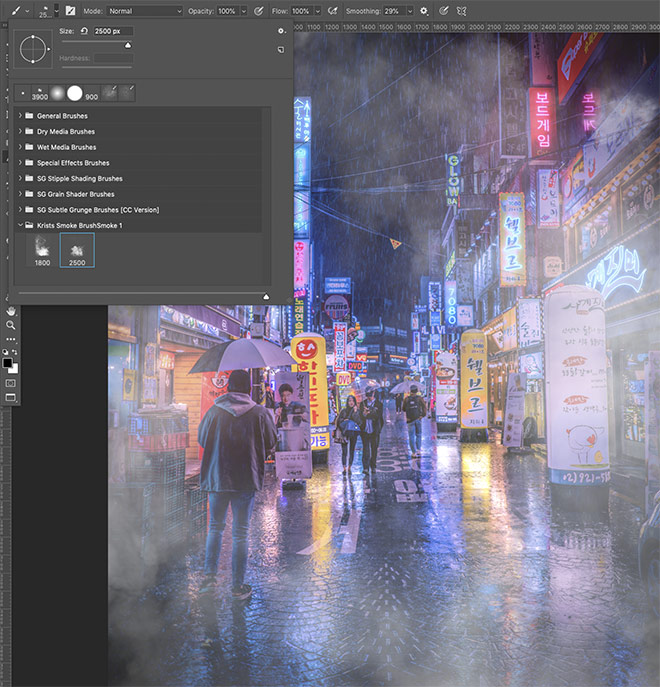Viewport: 660px width, 687px height.
Task: Expand the Special Effects Brushes folder
Action: [20, 163]
